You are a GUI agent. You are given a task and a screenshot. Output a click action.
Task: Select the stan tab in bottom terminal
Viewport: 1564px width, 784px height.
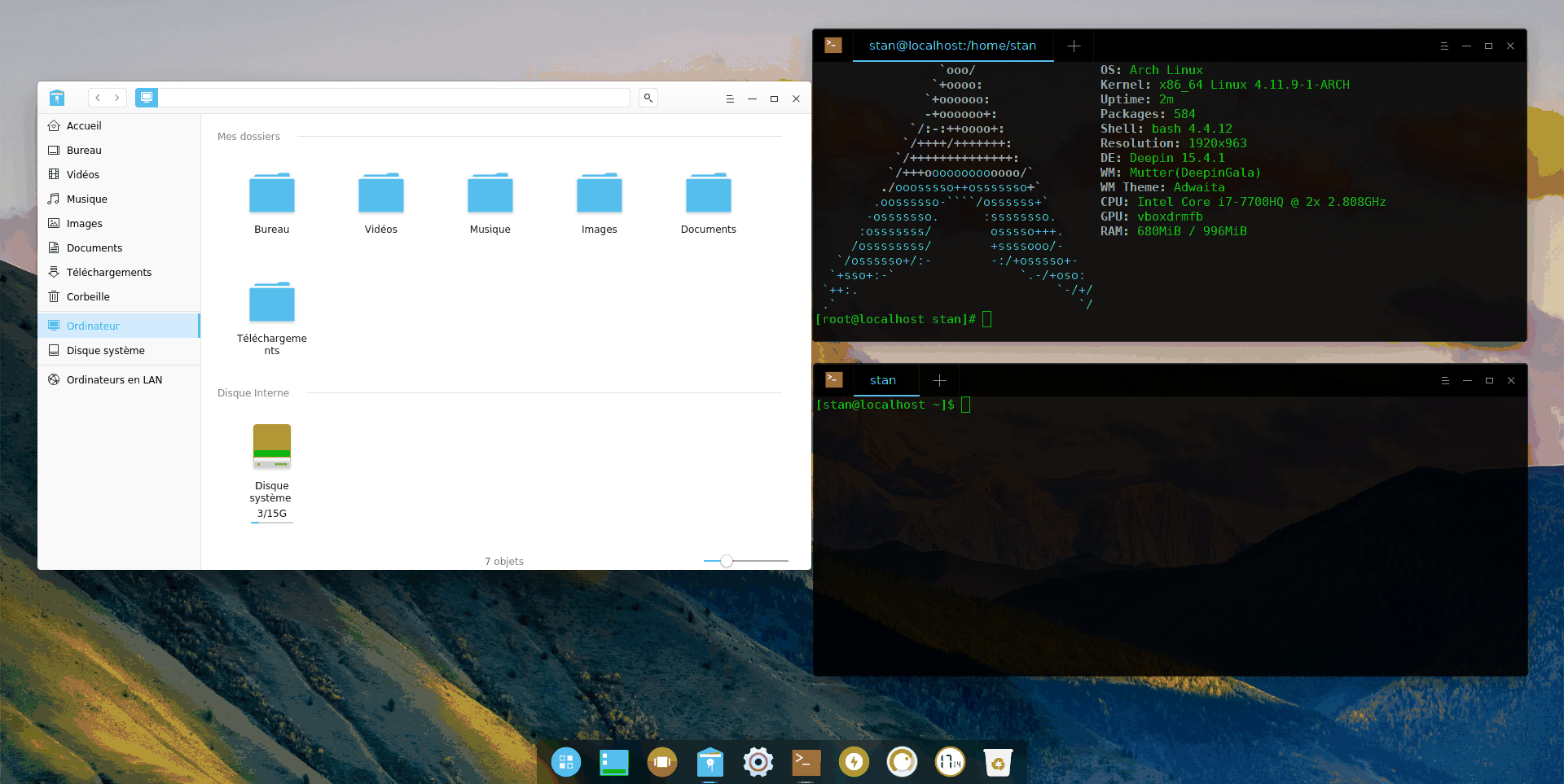(x=884, y=380)
